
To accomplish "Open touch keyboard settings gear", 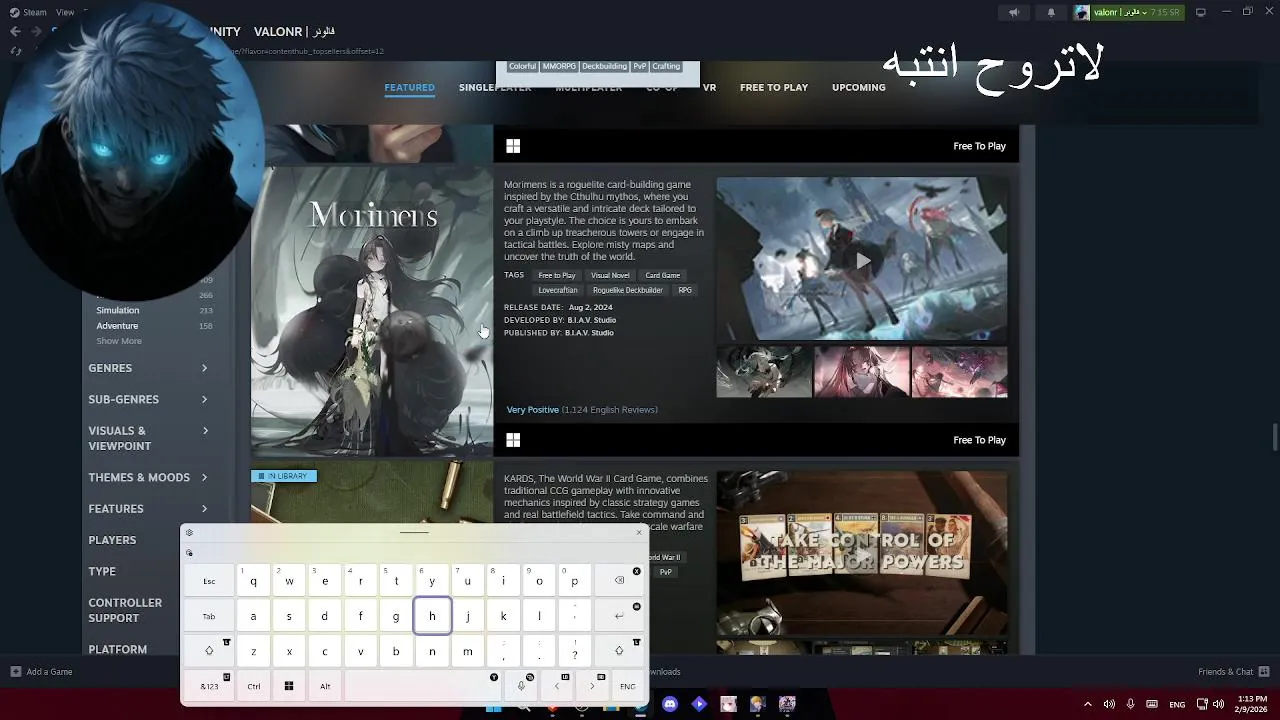I will tap(189, 532).
